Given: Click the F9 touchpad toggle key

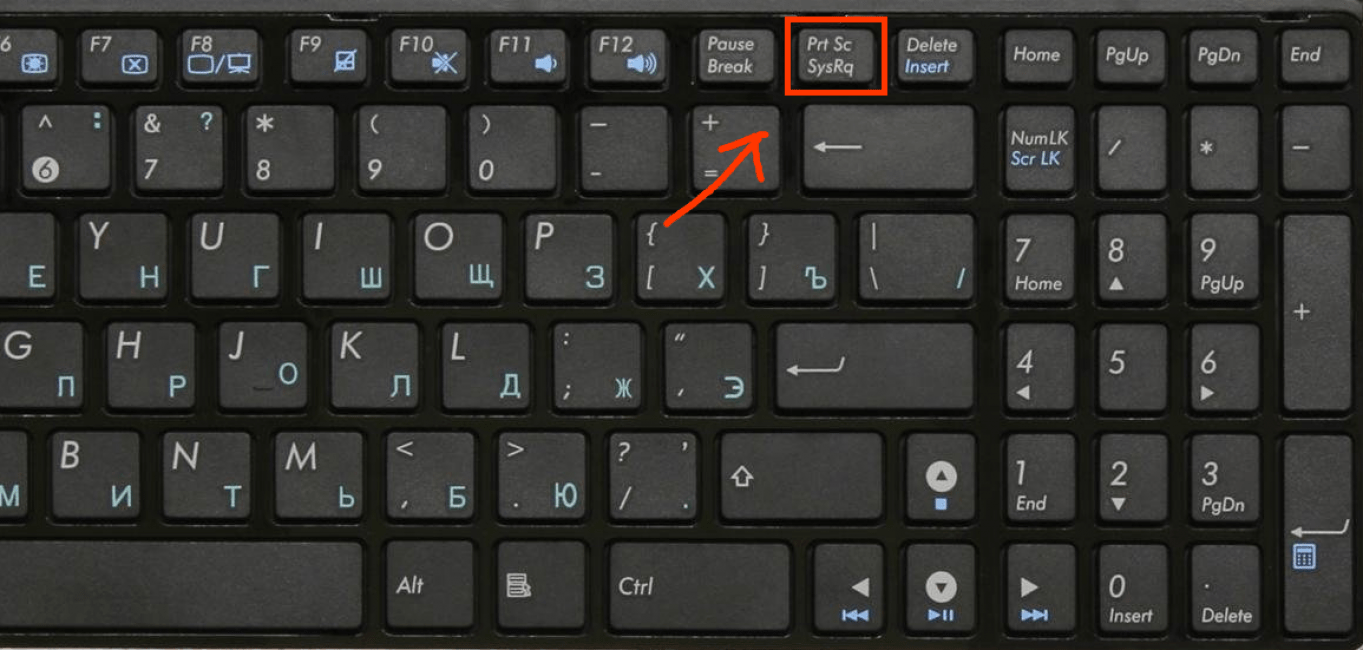Looking at the screenshot, I should (x=325, y=57).
